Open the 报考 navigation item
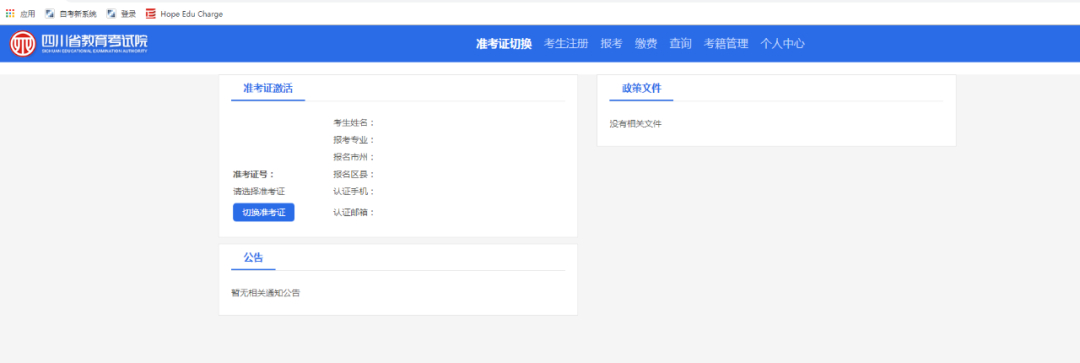 tap(611, 43)
